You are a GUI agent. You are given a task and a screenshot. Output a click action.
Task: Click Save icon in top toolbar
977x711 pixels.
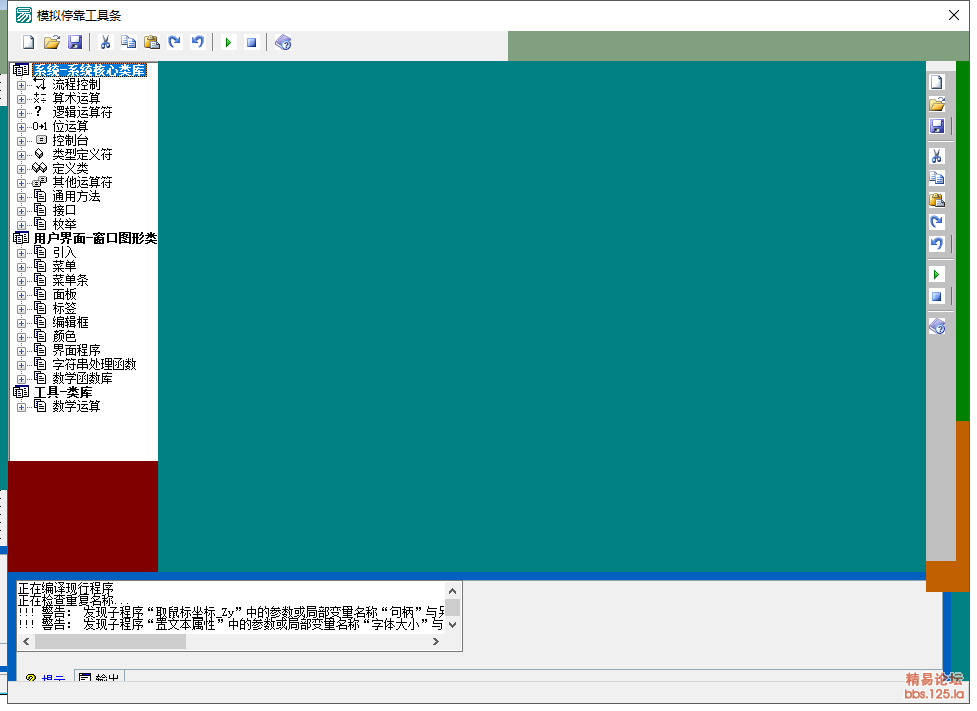point(75,42)
